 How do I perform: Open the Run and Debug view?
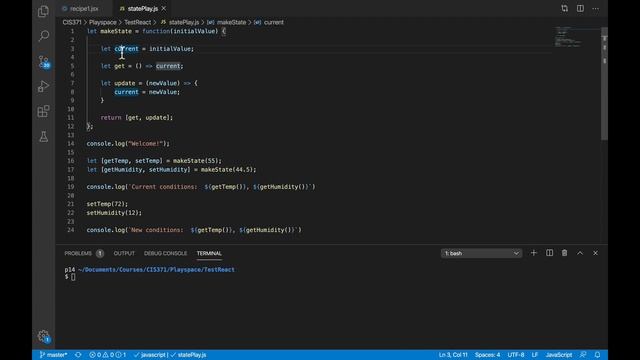pos(43,86)
